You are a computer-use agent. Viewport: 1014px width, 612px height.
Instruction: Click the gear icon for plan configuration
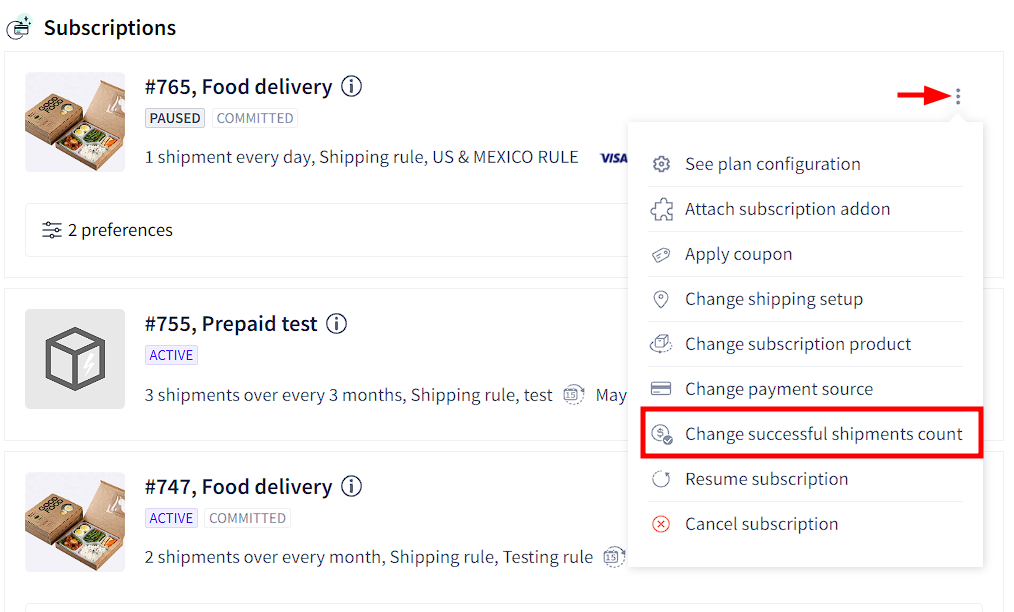[661, 164]
